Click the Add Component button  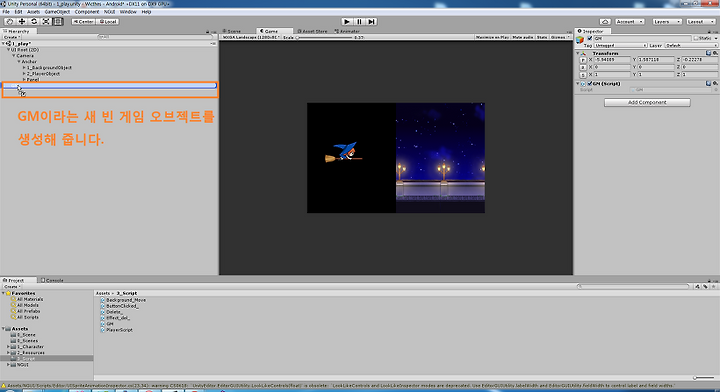(x=647, y=102)
